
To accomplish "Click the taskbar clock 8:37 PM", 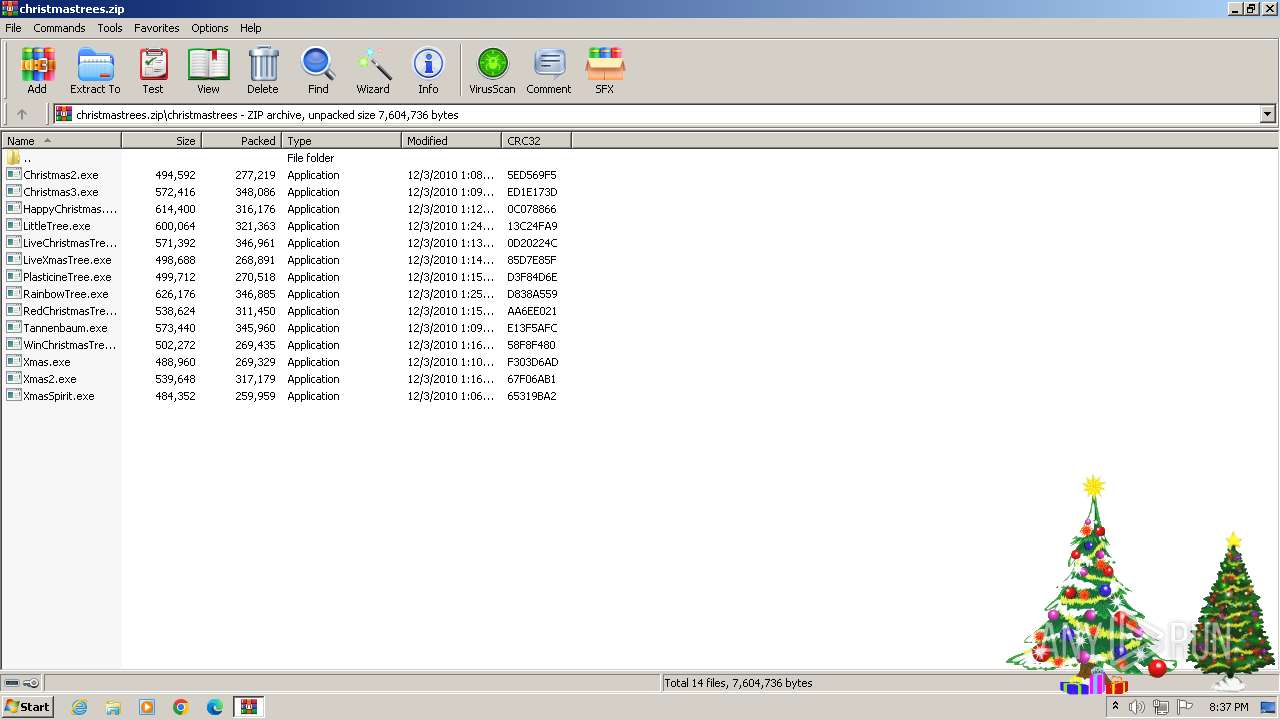I will coord(1228,707).
